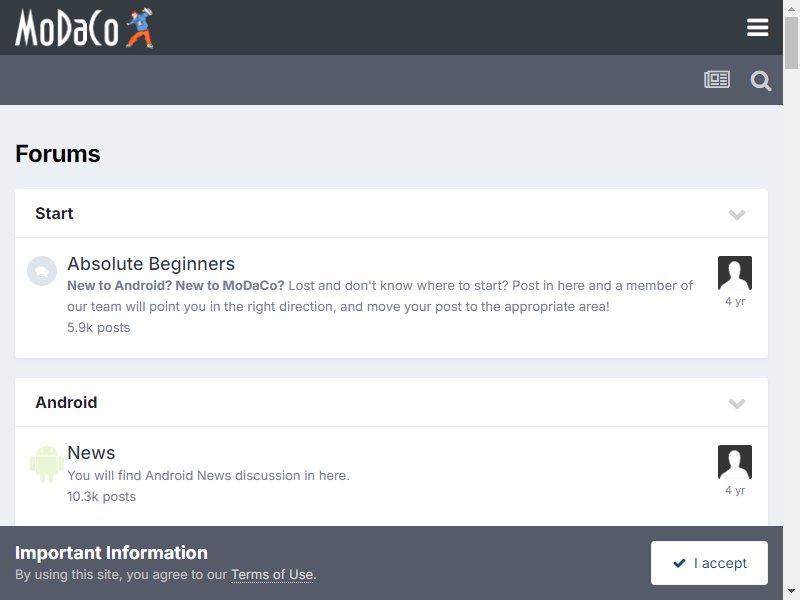The image size is (800, 600).
Task: Click 'You will find Android News discussion' description
Action: pyautogui.click(x=208, y=476)
